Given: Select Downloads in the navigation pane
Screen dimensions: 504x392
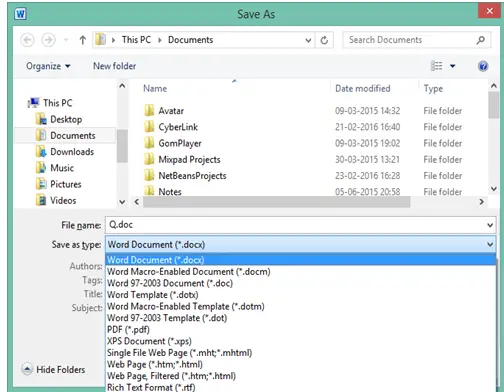Looking at the screenshot, I should point(72,152).
